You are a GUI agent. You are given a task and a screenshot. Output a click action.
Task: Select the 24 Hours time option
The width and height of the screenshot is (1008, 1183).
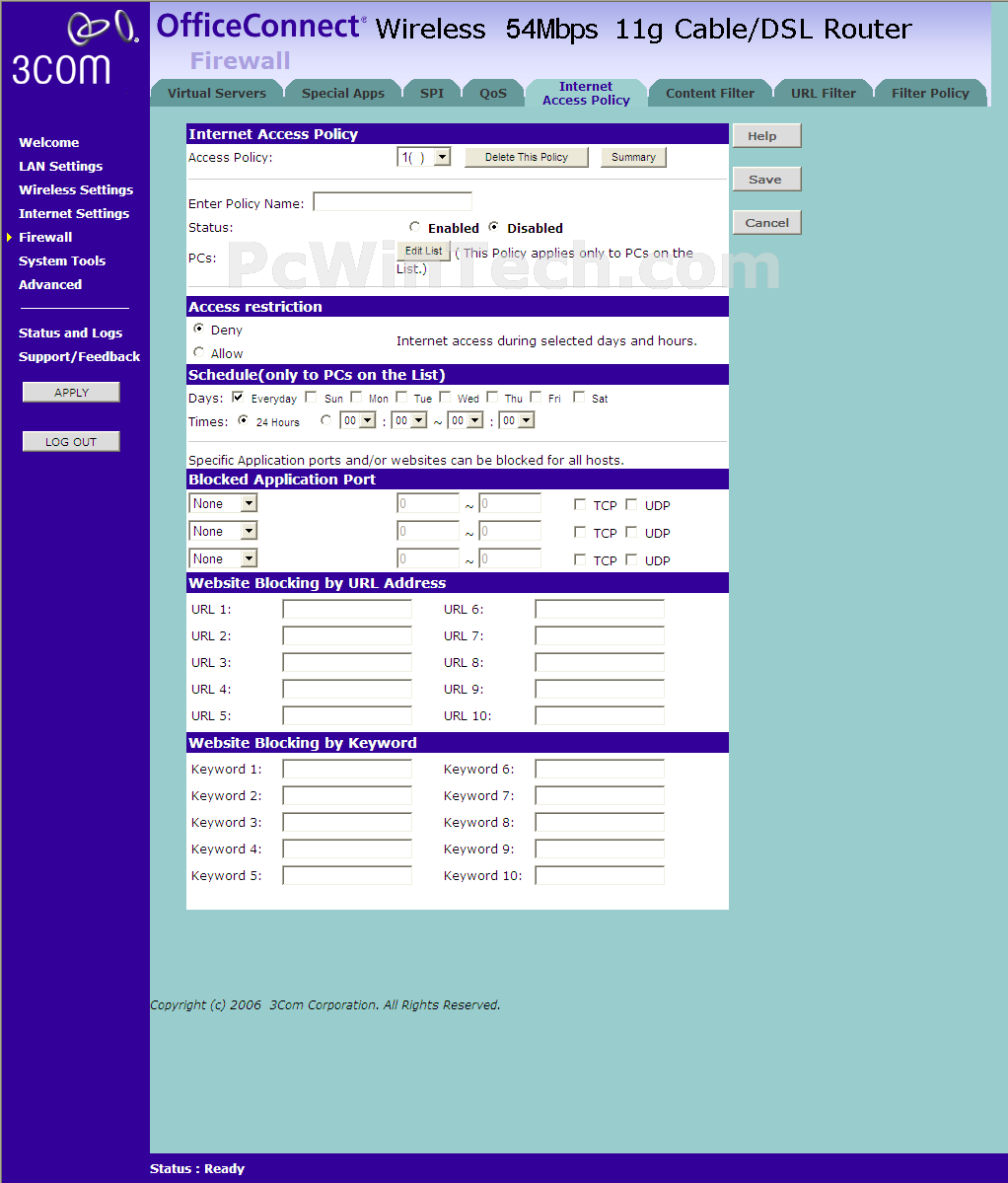click(243, 421)
